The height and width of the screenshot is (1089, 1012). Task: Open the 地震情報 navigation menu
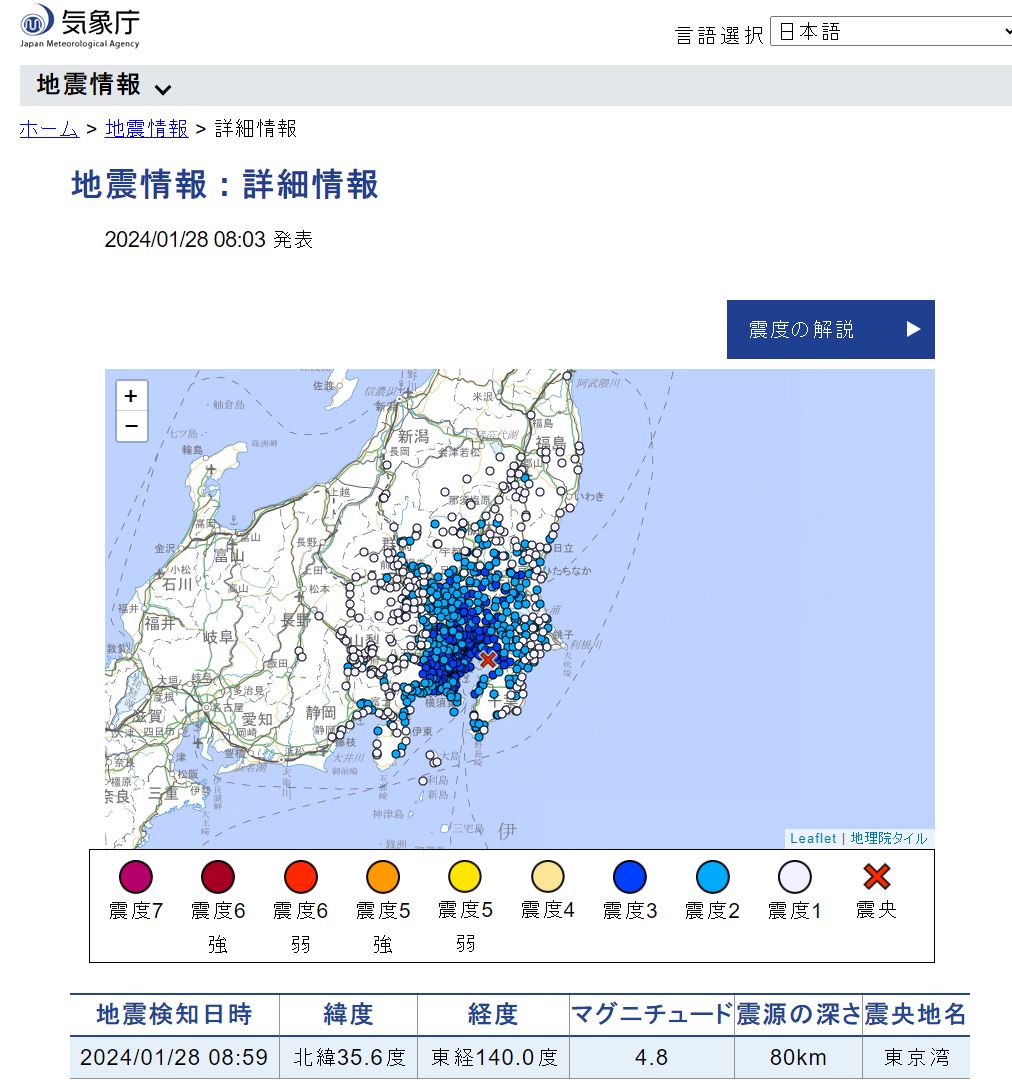click(89, 86)
